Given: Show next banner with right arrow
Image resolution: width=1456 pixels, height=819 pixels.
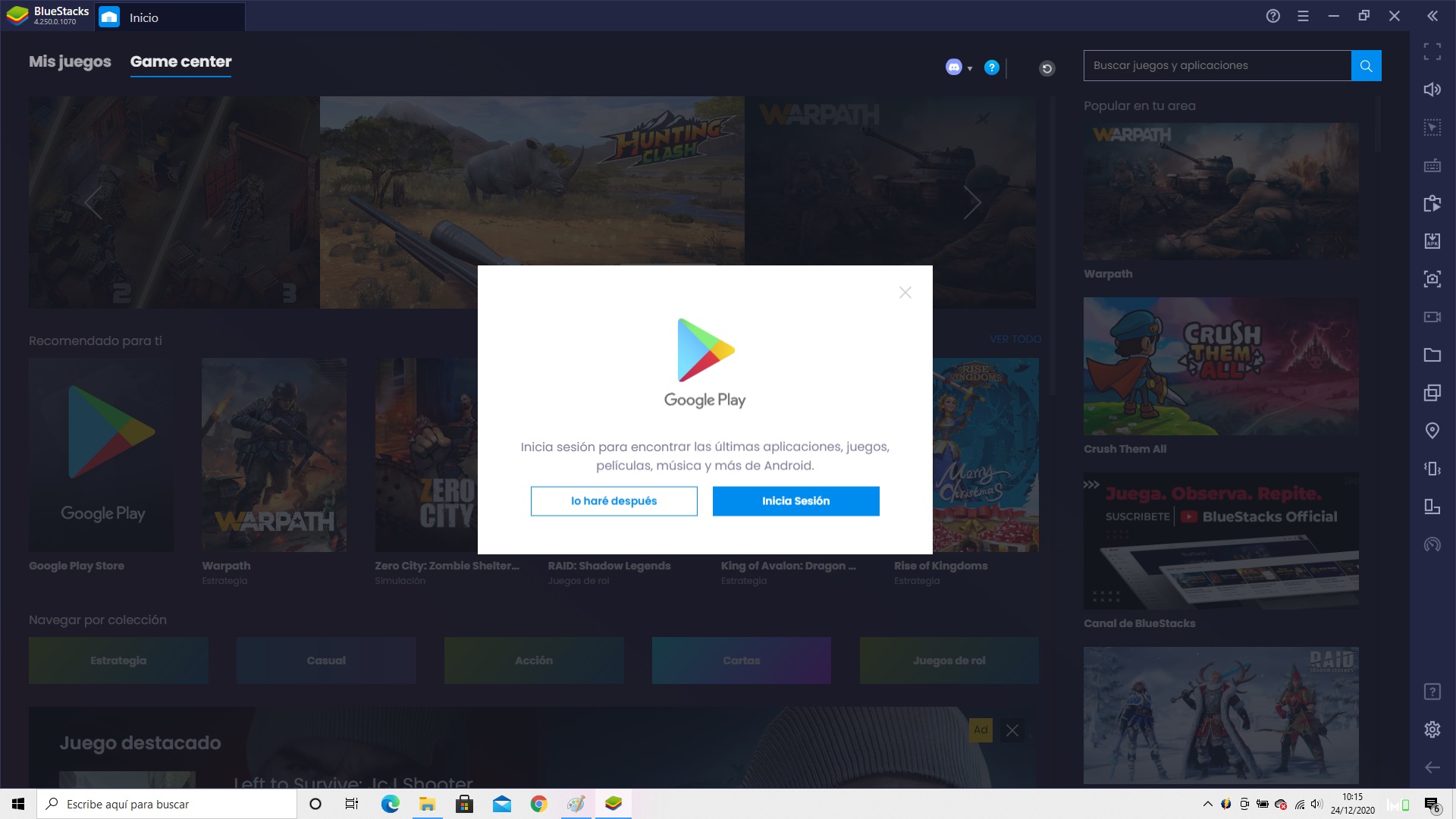Looking at the screenshot, I should click(972, 202).
